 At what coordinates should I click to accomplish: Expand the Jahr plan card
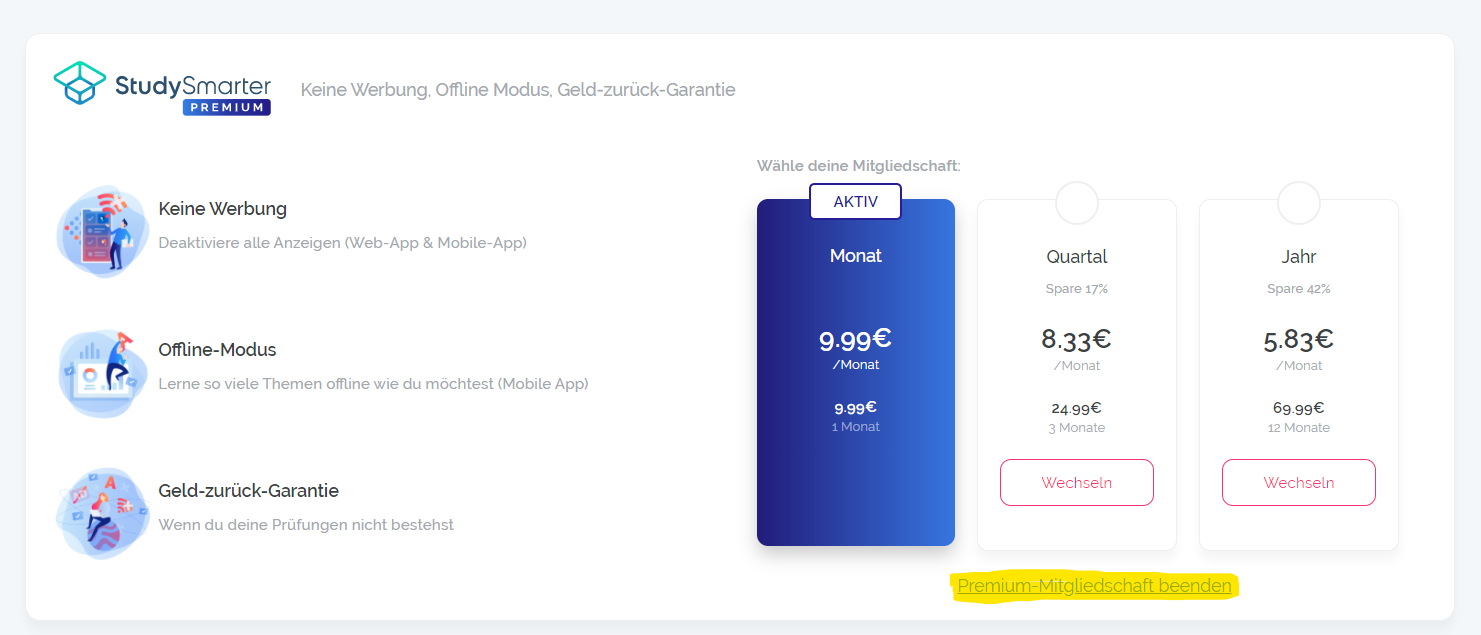1298,370
